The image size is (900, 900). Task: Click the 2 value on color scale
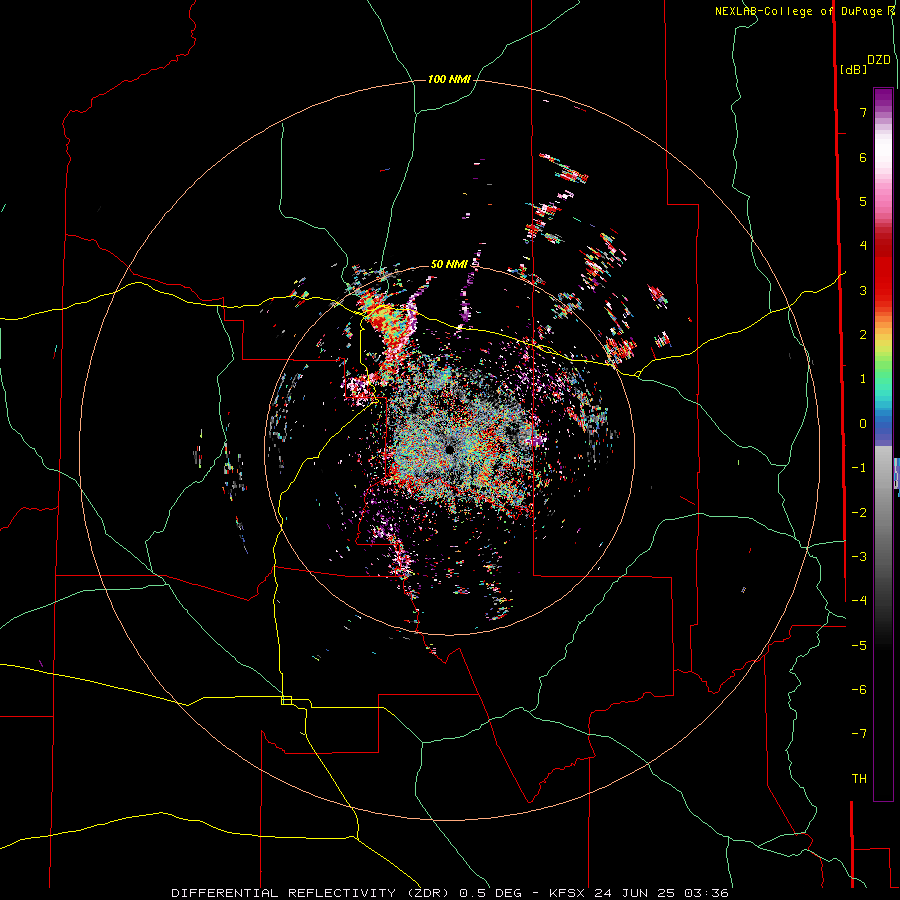863,335
